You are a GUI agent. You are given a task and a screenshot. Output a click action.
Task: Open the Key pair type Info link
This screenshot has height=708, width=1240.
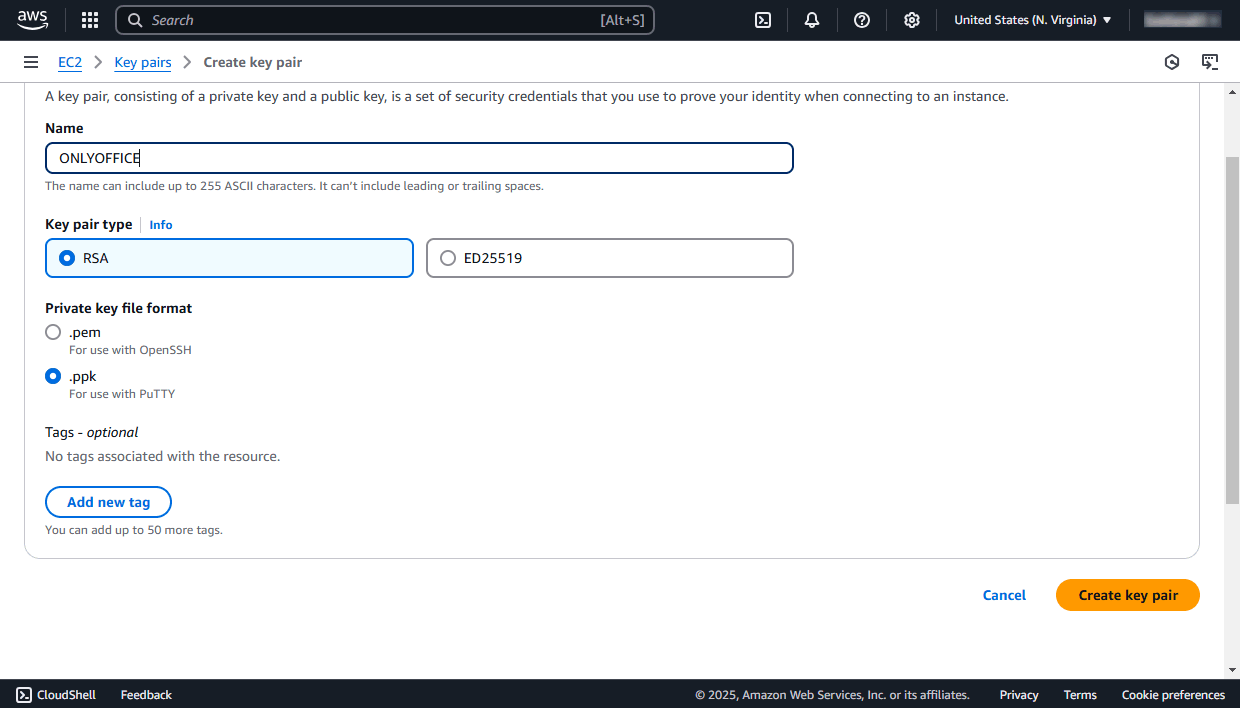pyautogui.click(x=160, y=224)
